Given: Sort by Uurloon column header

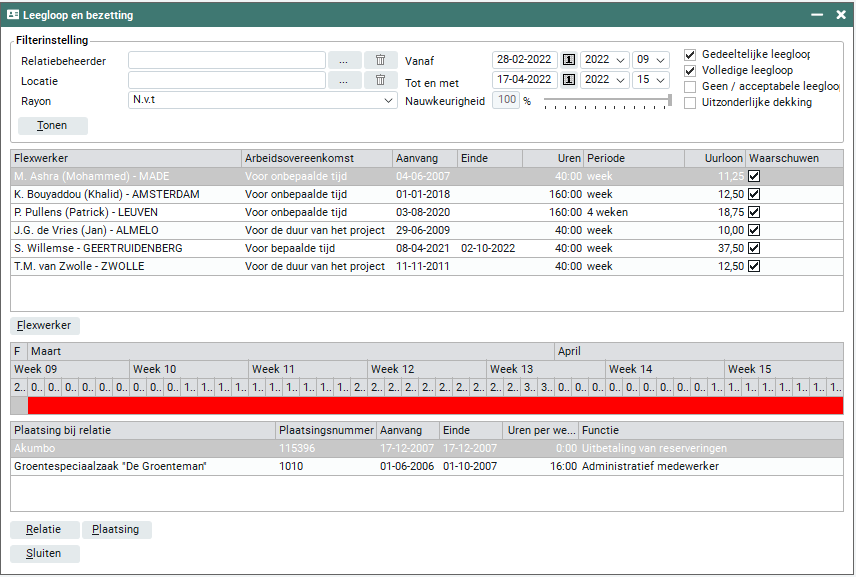Looking at the screenshot, I should pyautogui.click(x=715, y=158).
